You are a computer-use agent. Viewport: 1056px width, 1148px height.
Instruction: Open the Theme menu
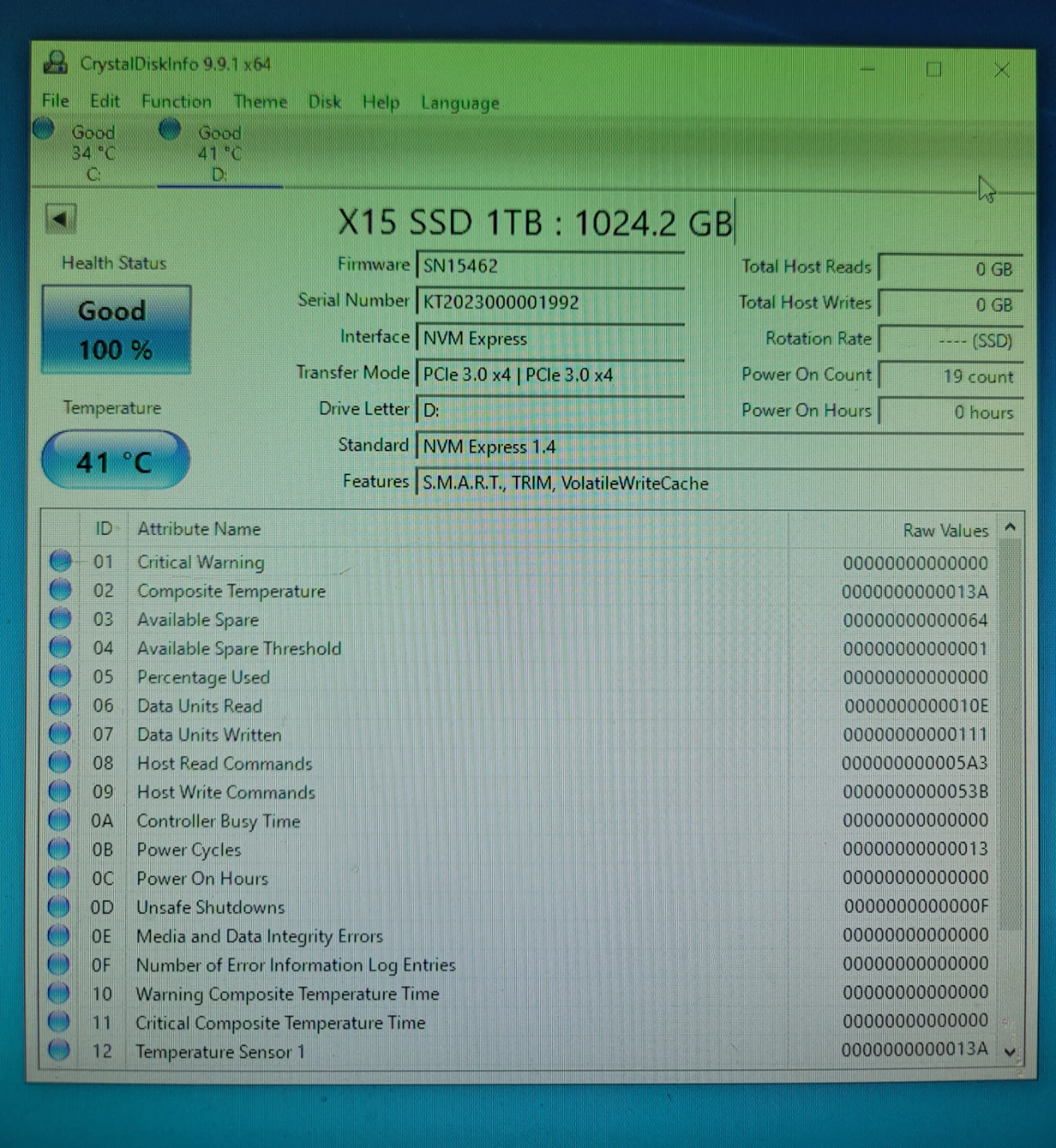260,102
